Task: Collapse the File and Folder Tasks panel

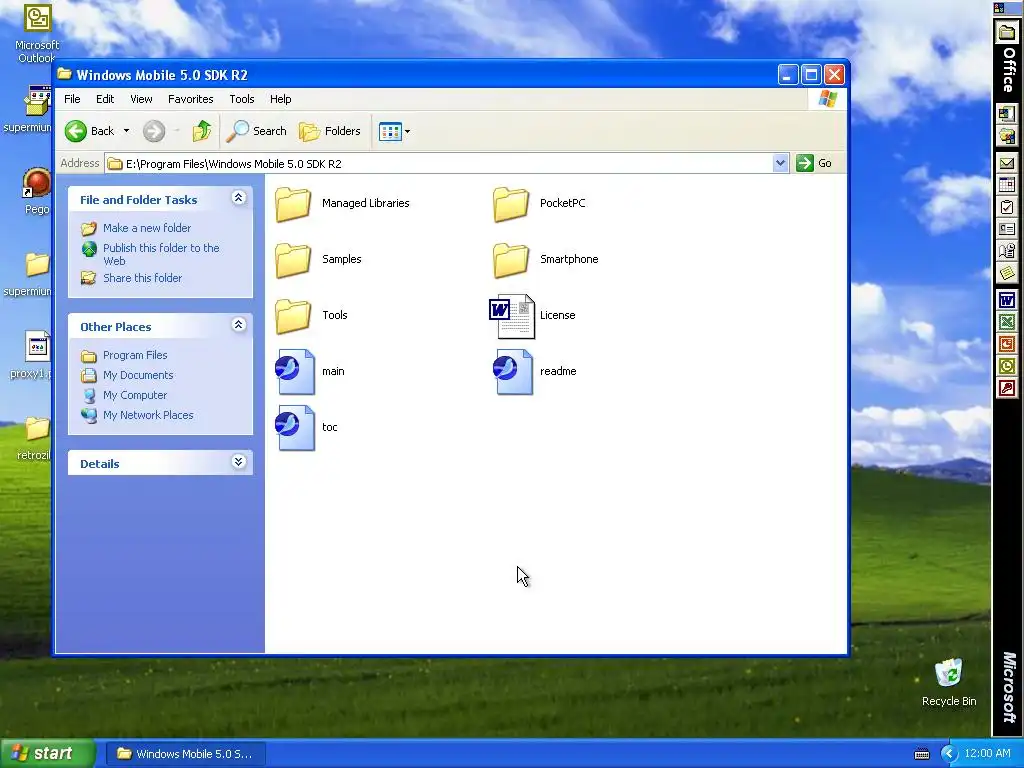Action: (238, 198)
